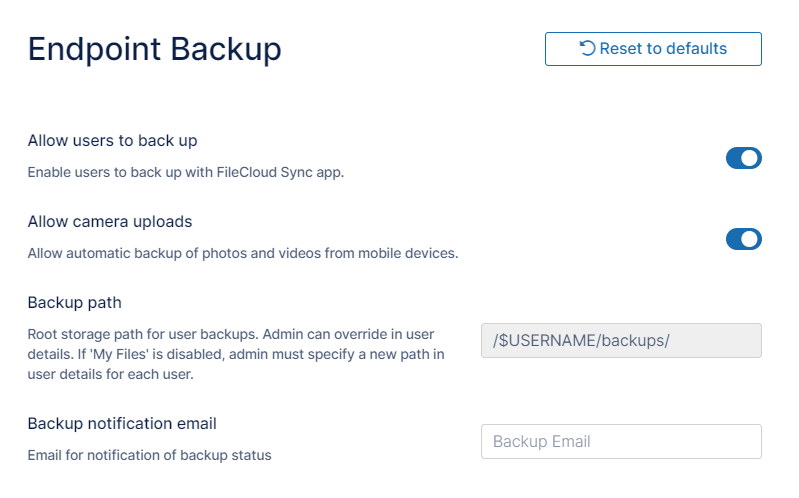Screen dimensions: 799x498
Task: Click the Backup path field
Action: (621, 340)
